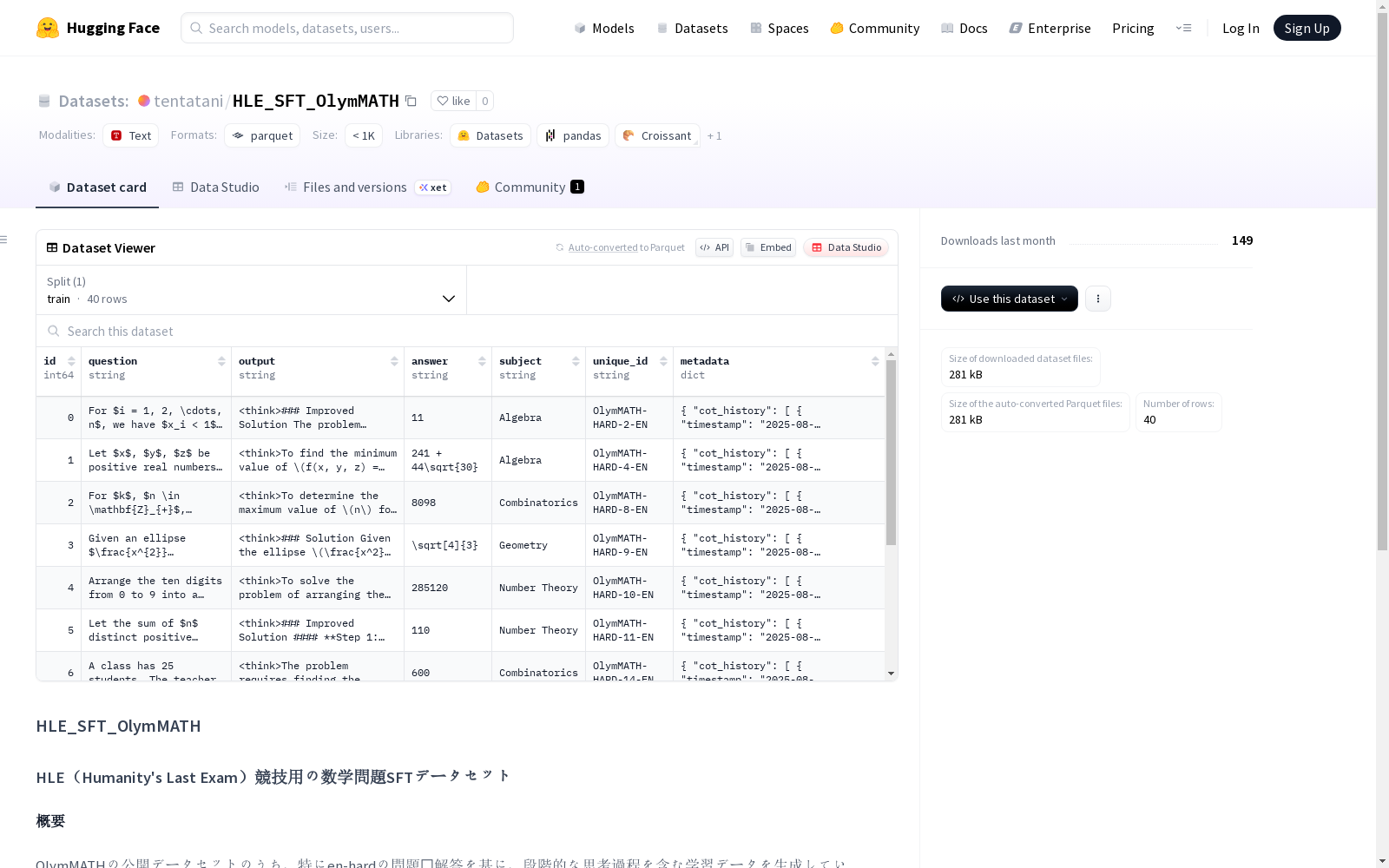1389x868 pixels.
Task: Select the answer cell 285120
Action: pyautogui.click(x=448, y=588)
